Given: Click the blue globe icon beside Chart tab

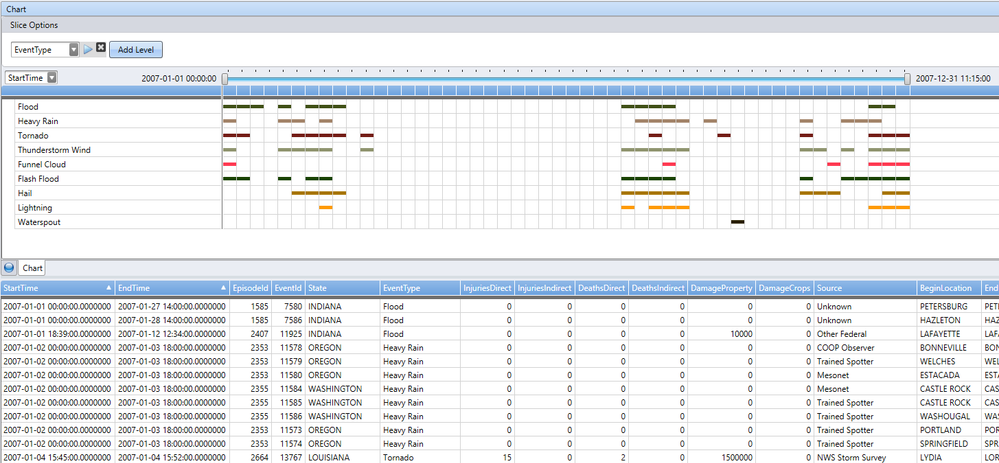Looking at the screenshot, I should tap(9, 268).
